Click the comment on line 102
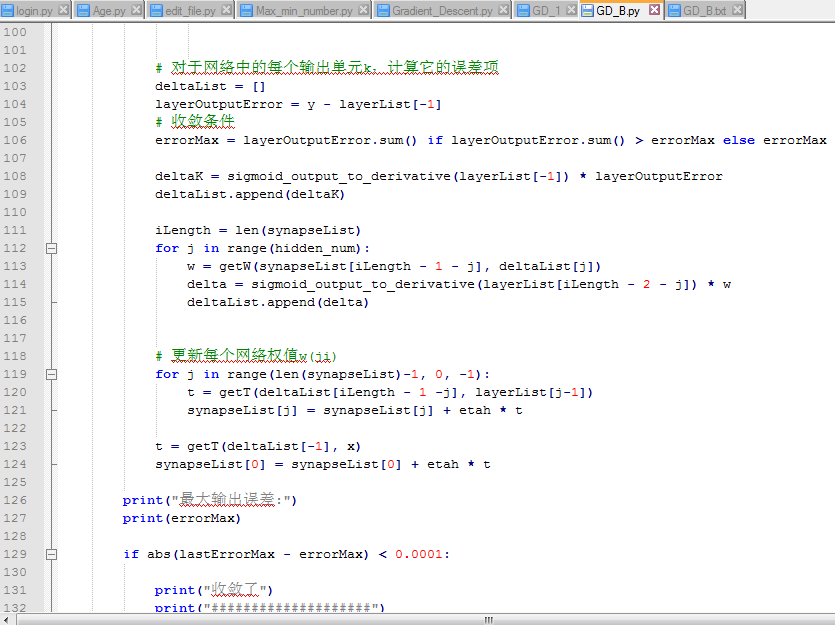 coord(327,68)
